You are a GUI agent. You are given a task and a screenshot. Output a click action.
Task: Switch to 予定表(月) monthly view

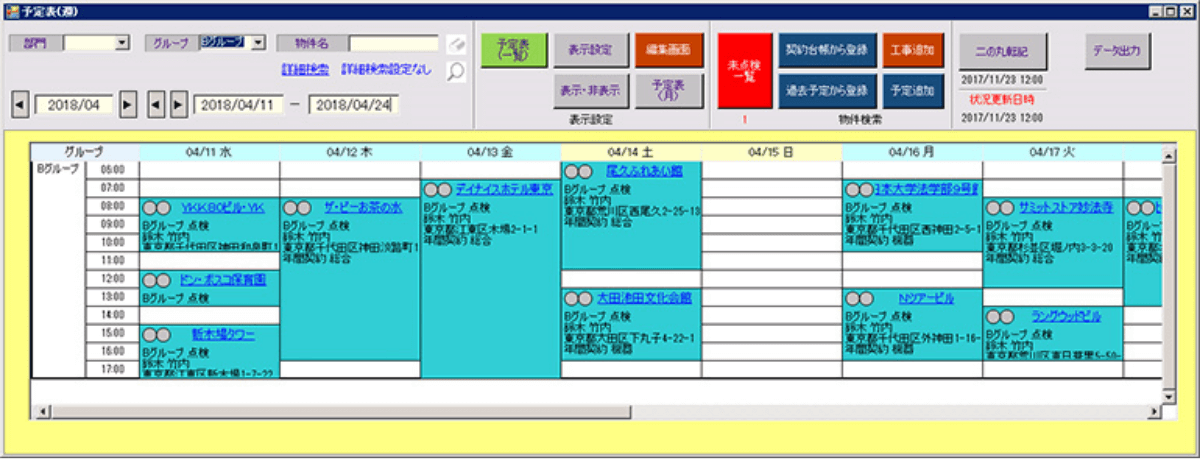(x=669, y=91)
